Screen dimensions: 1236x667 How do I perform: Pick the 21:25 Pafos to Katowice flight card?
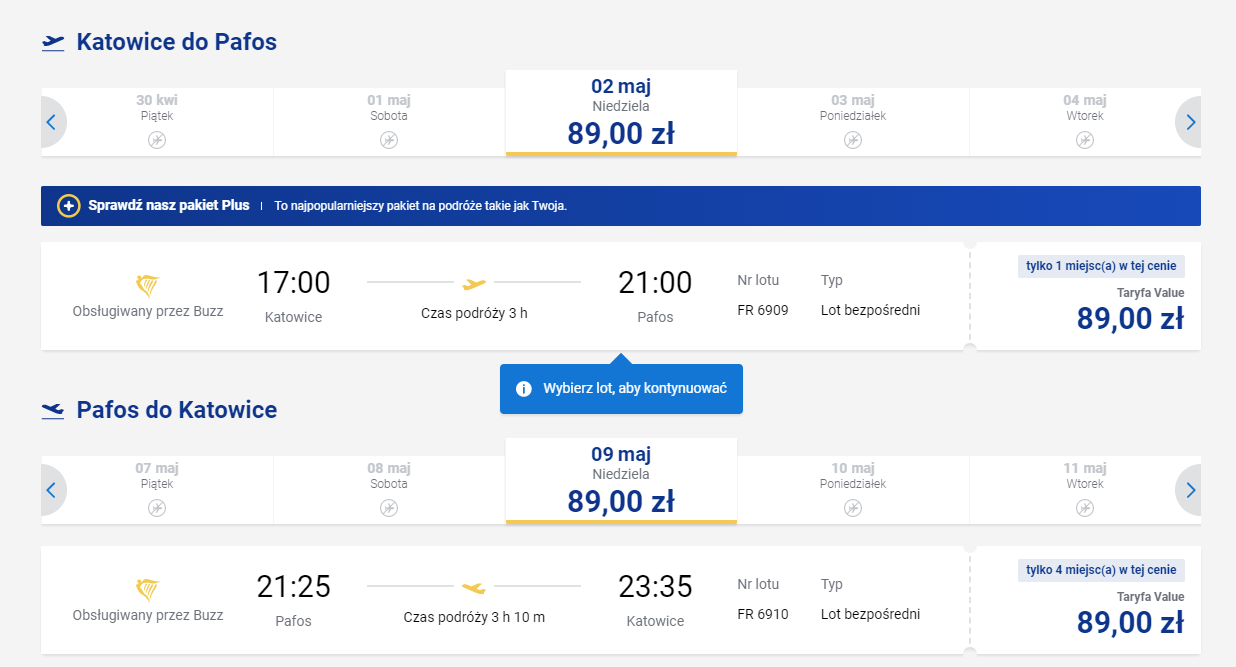pyautogui.click(x=505, y=600)
